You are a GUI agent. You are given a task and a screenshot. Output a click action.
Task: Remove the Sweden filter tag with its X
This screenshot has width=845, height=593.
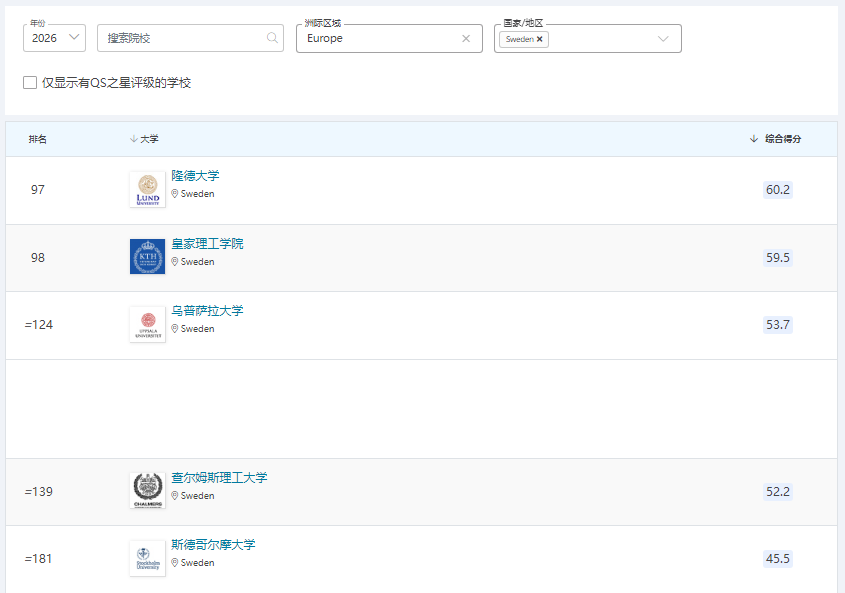pyautogui.click(x=538, y=38)
